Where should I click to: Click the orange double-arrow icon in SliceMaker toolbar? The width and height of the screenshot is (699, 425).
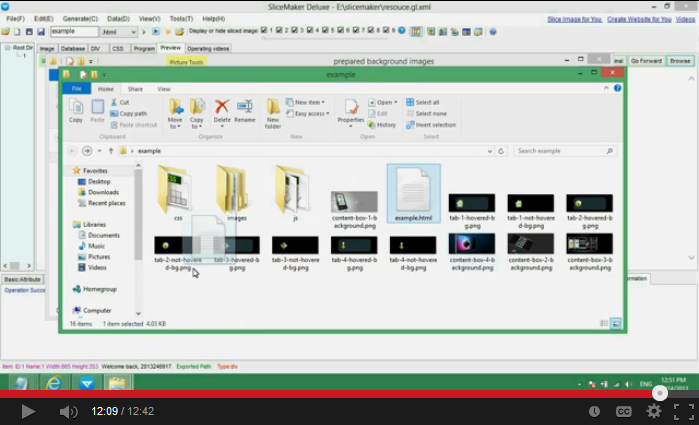point(168,32)
